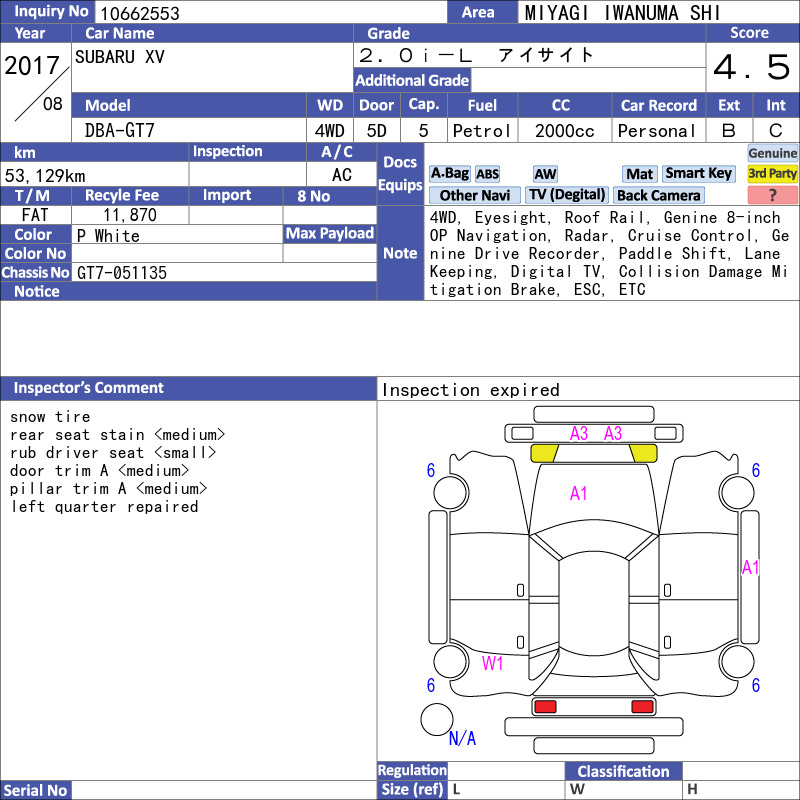The height and width of the screenshot is (800, 800).
Task: Select the Back Camera badge
Action: click(x=658, y=195)
